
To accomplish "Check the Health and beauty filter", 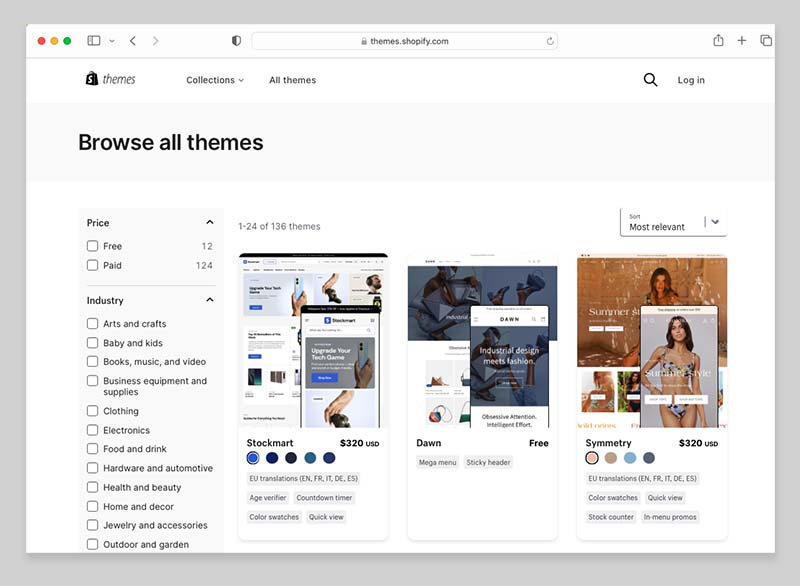I will pyautogui.click(x=92, y=487).
